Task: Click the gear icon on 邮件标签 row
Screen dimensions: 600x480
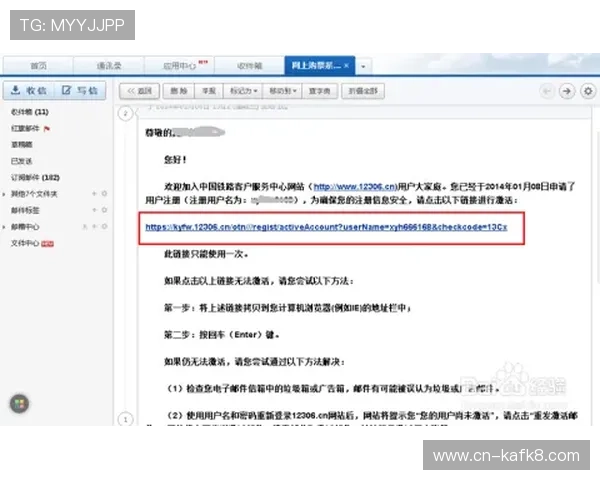Action: 104,210
